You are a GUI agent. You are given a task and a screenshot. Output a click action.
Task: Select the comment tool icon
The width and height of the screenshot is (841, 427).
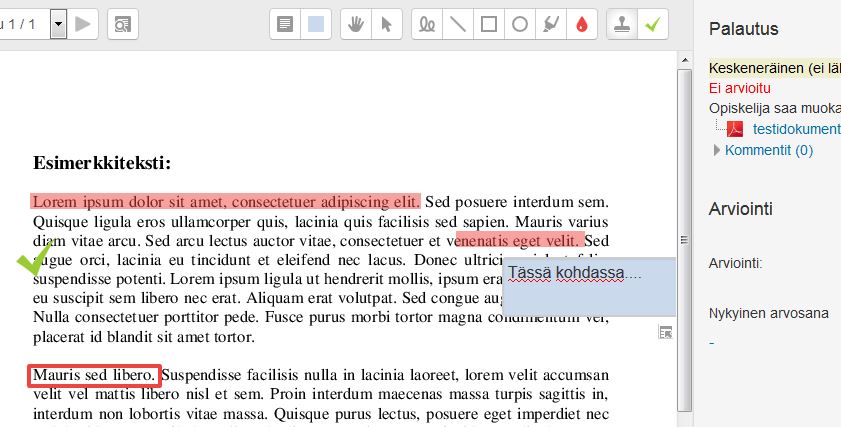pos(286,24)
